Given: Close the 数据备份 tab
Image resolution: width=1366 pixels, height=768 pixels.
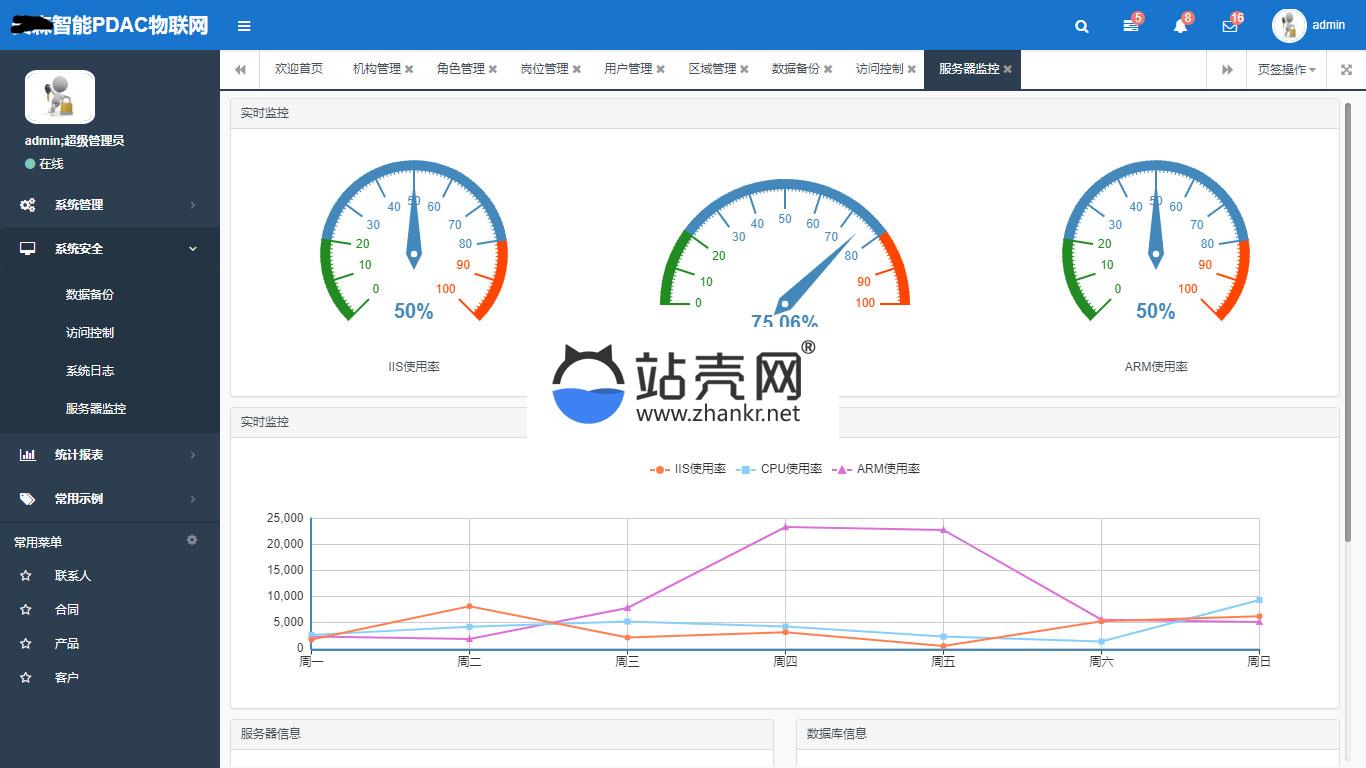Looking at the screenshot, I should 828,70.
